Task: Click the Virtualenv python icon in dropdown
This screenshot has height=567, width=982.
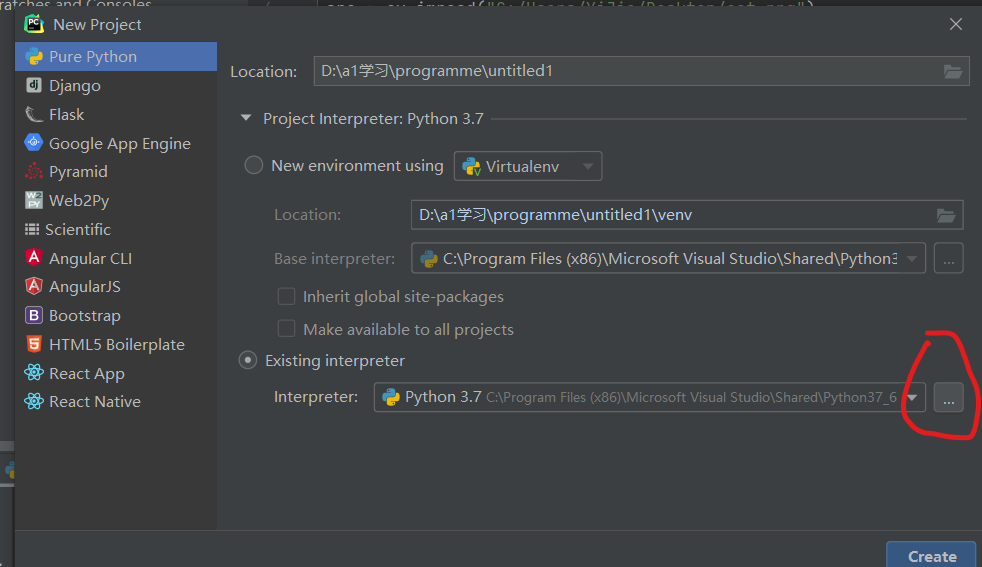Action: [x=471, y=166]
